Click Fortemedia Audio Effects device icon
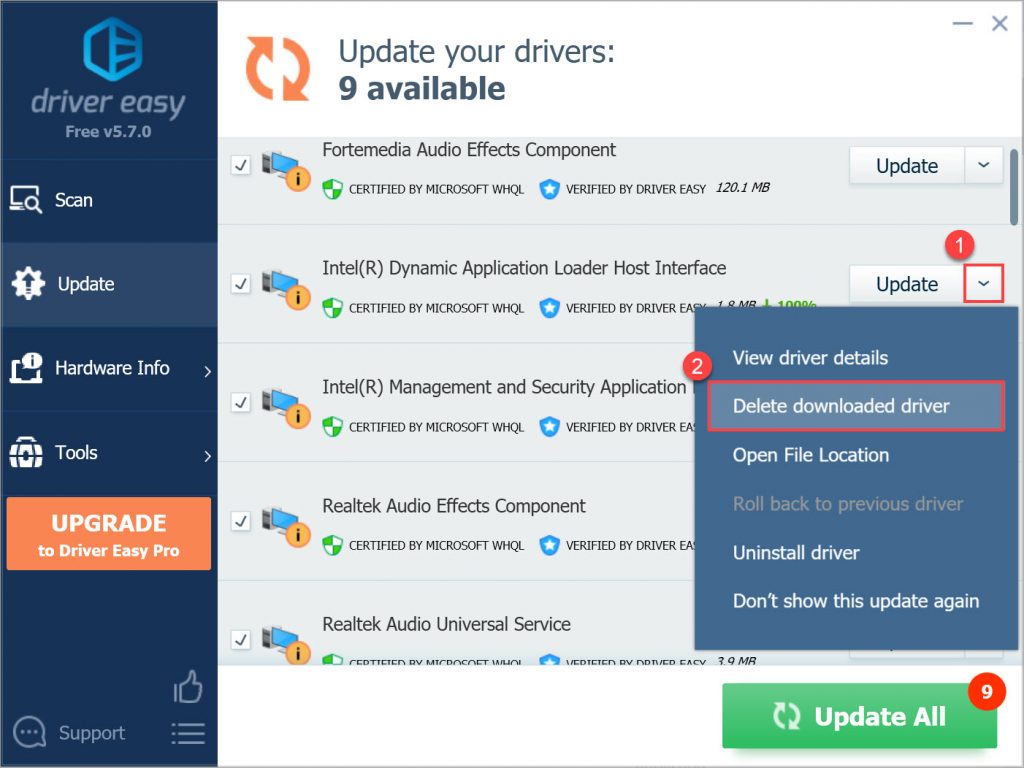 284,169
